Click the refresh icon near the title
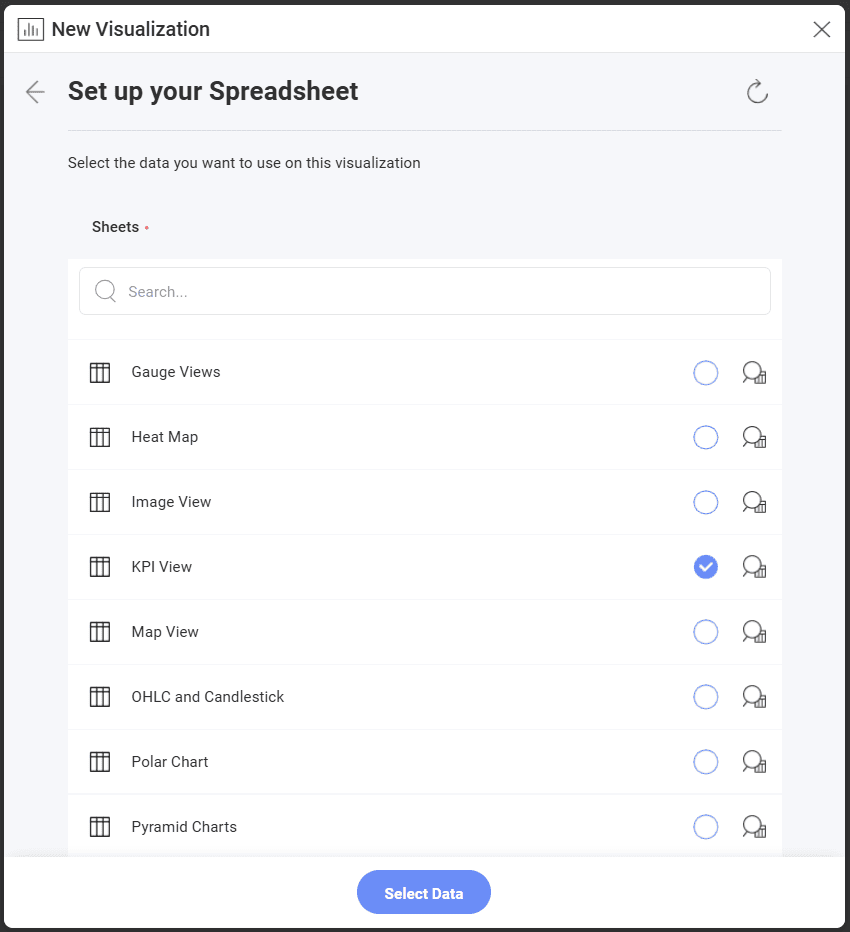 tap(757, 92)
